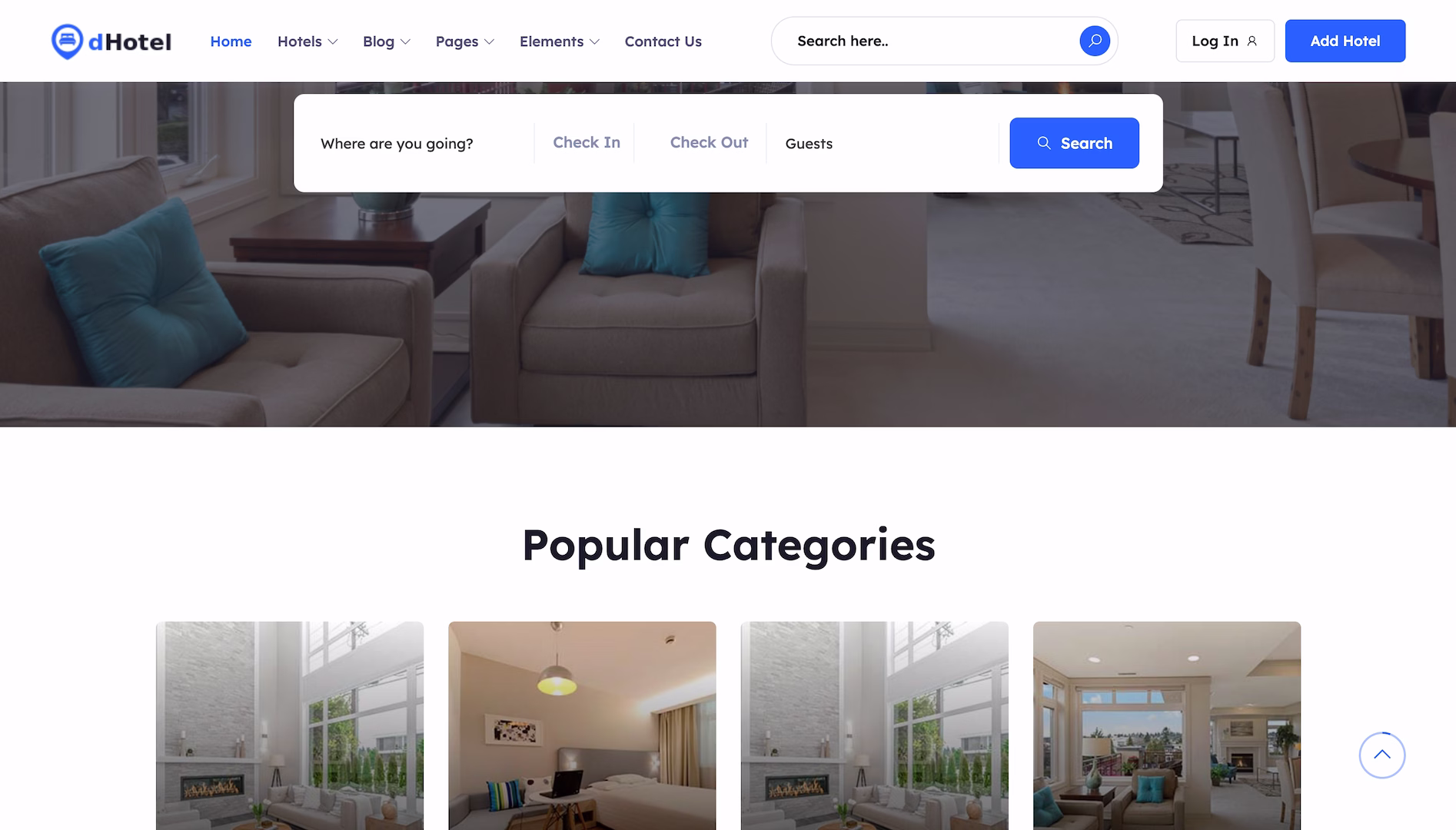Image resolution: width=1456 pixels, height=830 pixels.
Task: Click the scroll-to-top arrow button
Action: tap(1382, 755)
